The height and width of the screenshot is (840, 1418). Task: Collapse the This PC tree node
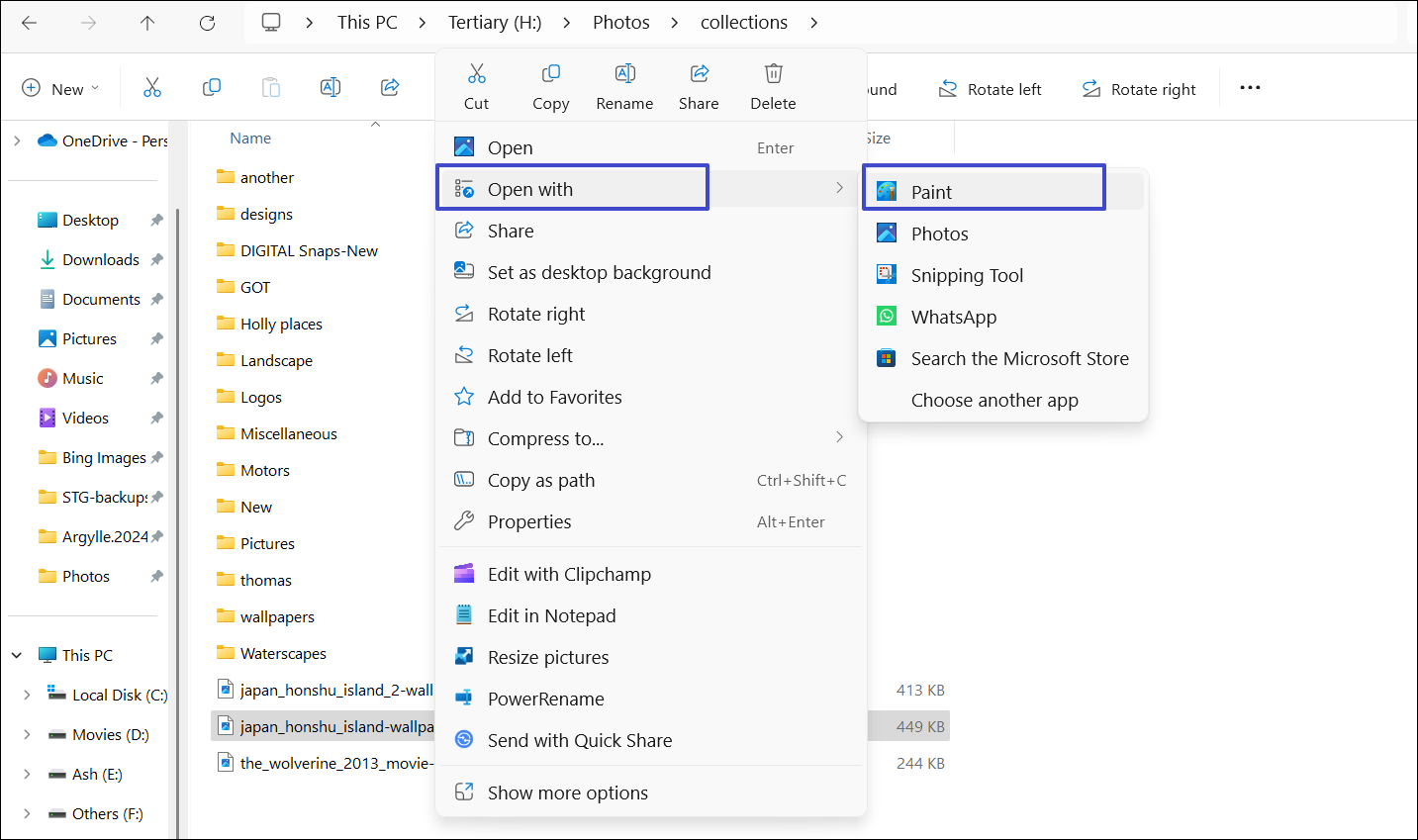17,655
